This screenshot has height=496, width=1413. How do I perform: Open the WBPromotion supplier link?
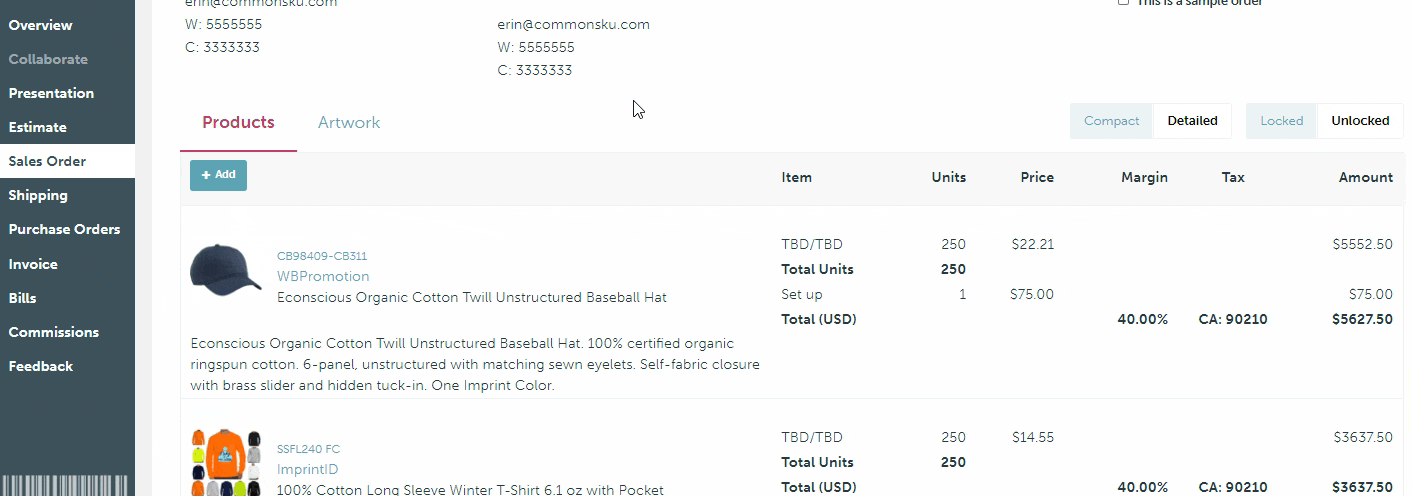tap(323, 276)
